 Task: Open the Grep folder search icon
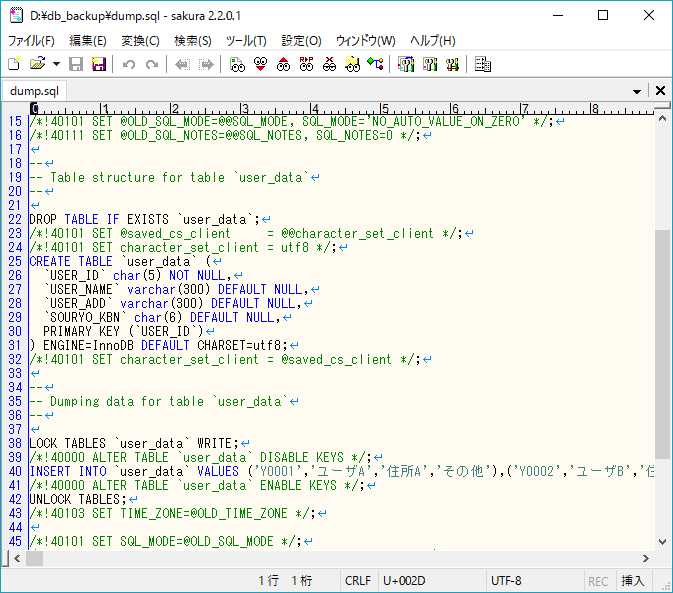pyautogui.click(x=352, y=64)
